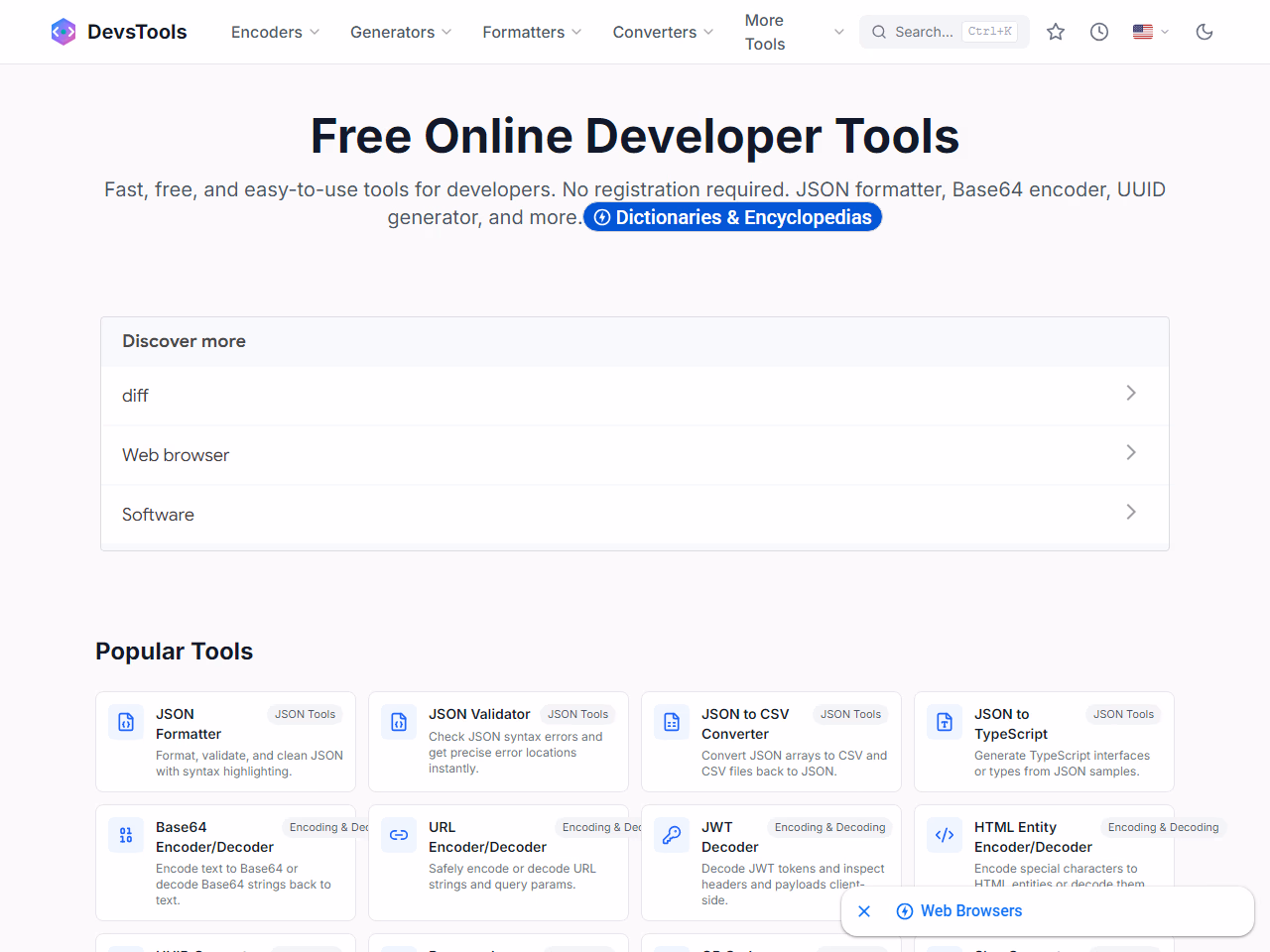Expand the Generators dropdown menu
The width and height of the screenshot is (1270, 952).
point(401,32)
